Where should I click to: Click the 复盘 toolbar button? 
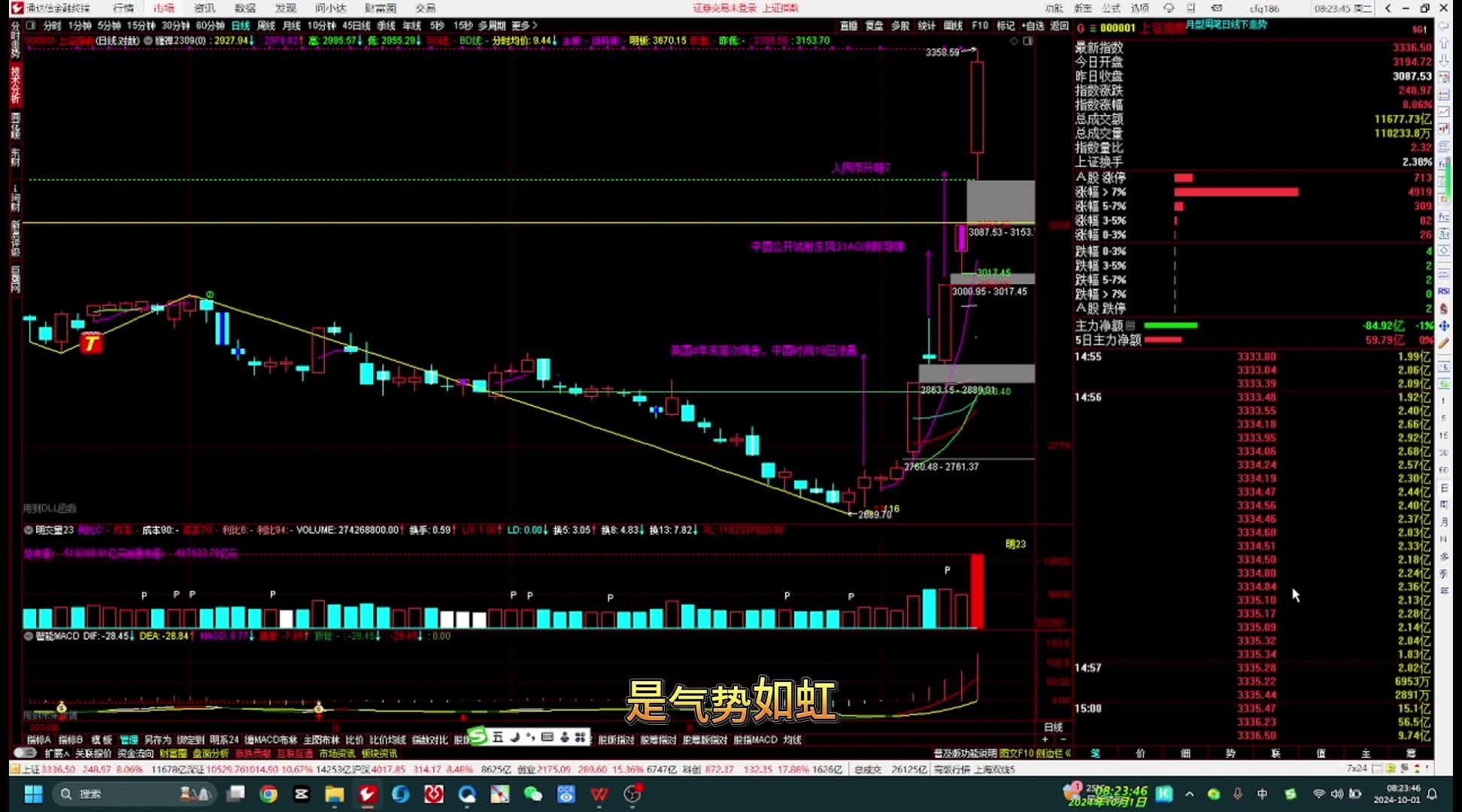[x=874, y=26]
